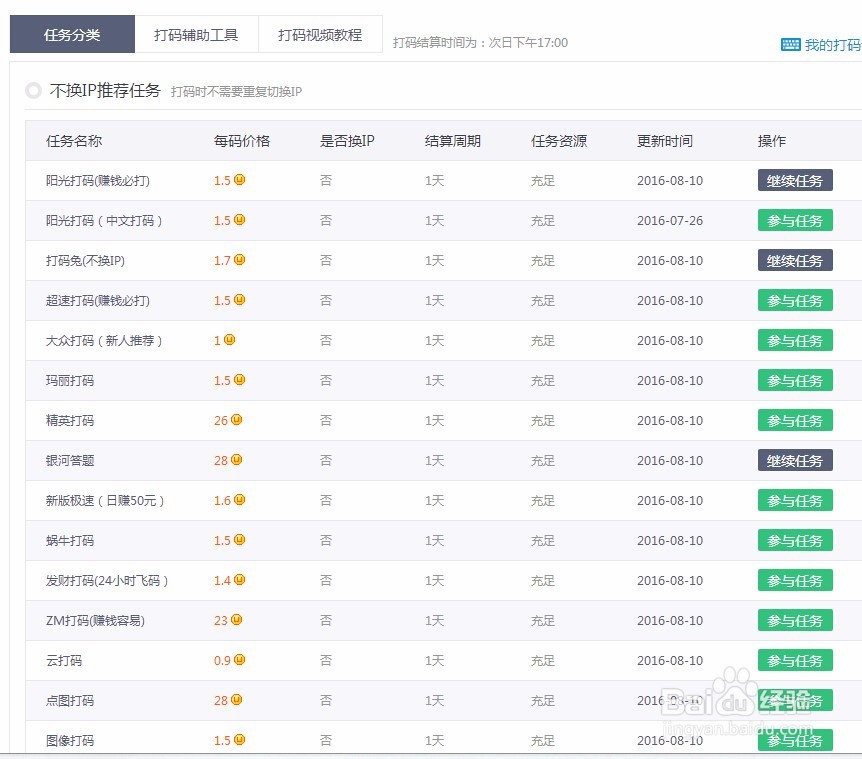The image size is (862, 759).
Task: Click the 继续任务 button for 银河答题
Action: [x=794, y=460]
